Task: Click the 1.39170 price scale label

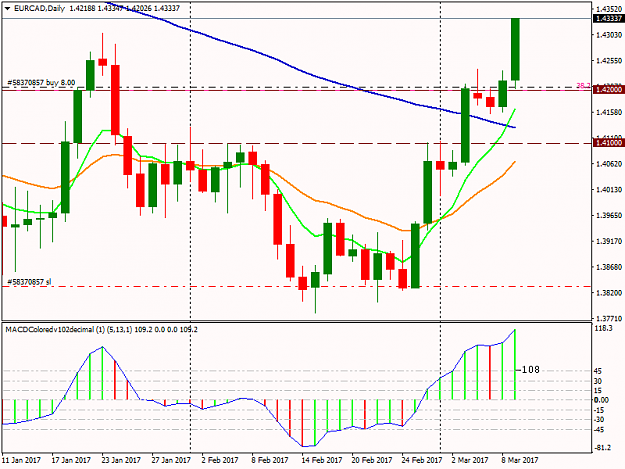Action: click(x=609, y=241)
